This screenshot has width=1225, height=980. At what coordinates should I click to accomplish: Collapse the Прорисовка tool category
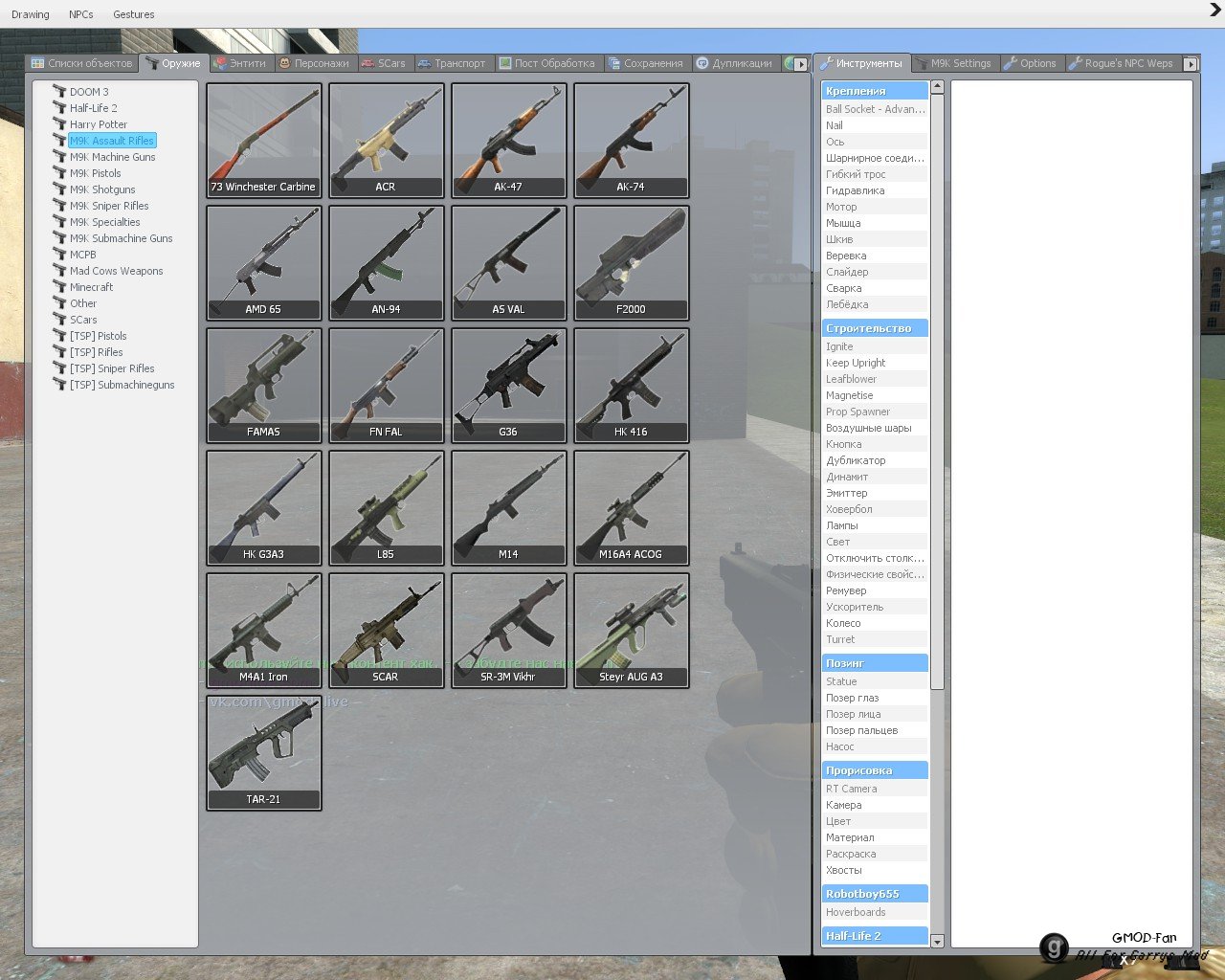875,770
